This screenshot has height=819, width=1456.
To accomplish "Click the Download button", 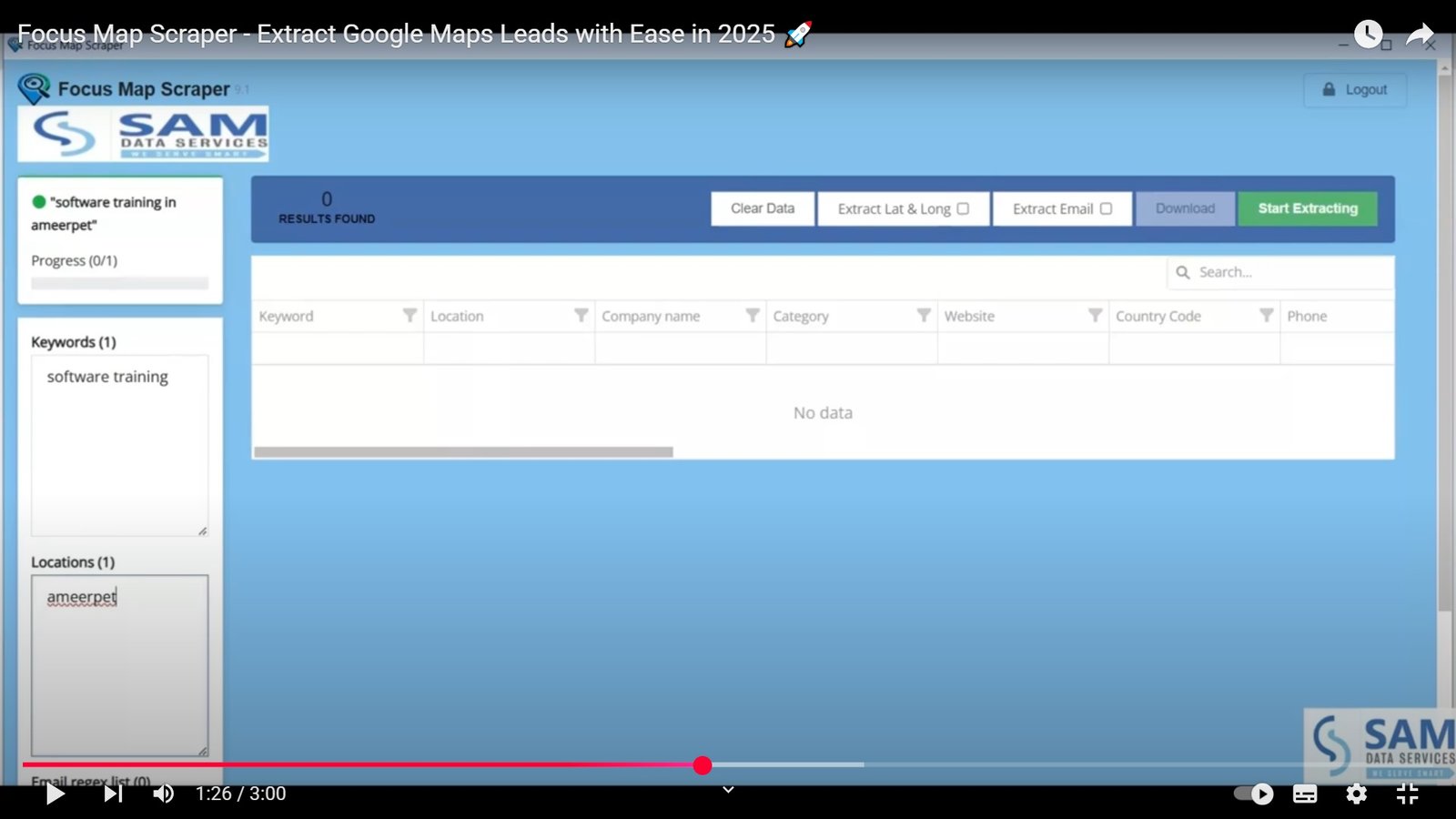I will pos(1185,208).
